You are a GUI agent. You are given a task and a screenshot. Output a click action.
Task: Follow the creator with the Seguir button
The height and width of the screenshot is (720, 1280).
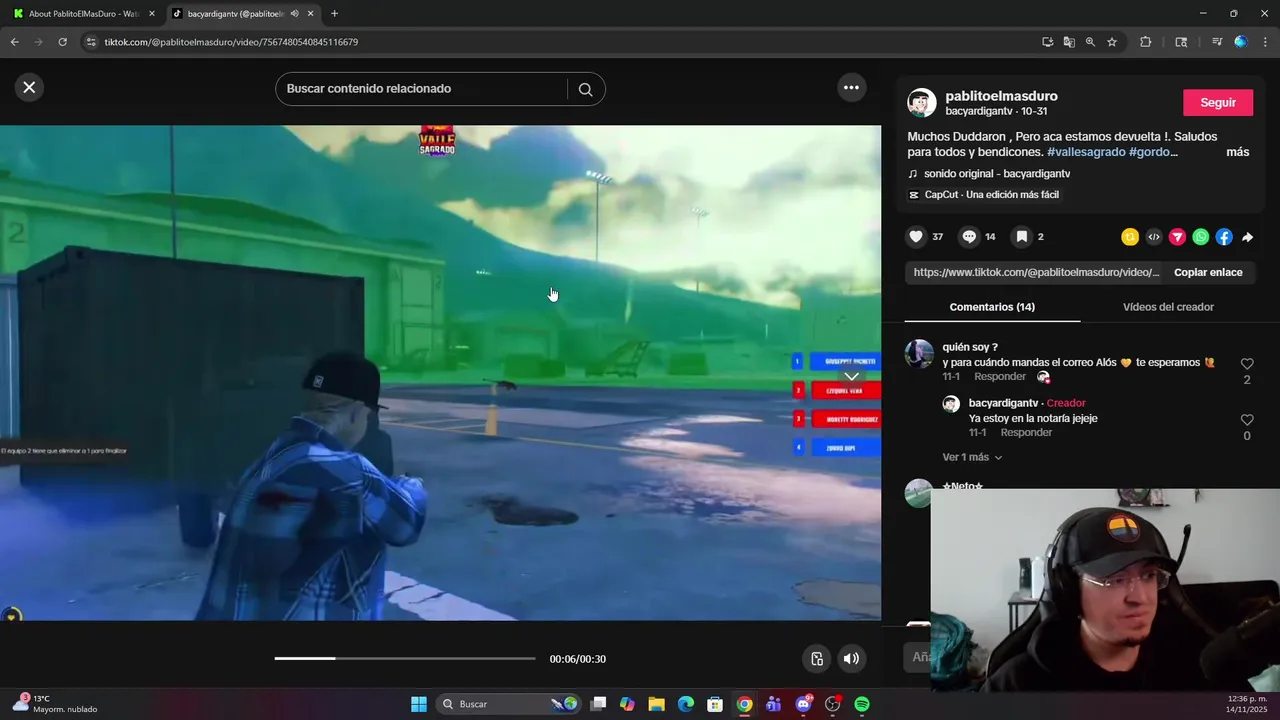pos(1218,103)
